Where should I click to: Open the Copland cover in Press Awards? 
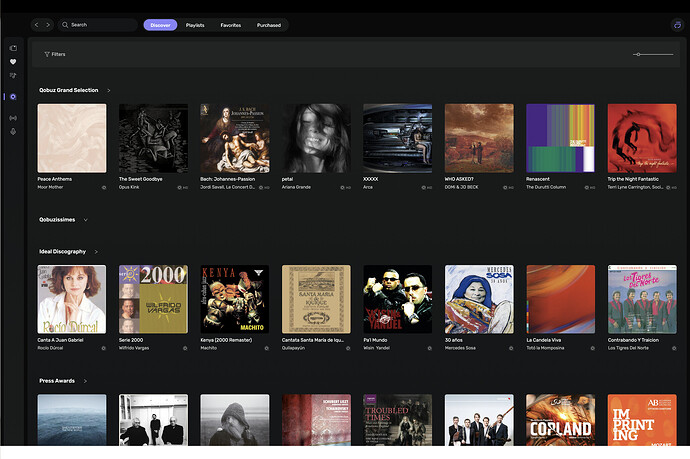[x=561, y=420]
